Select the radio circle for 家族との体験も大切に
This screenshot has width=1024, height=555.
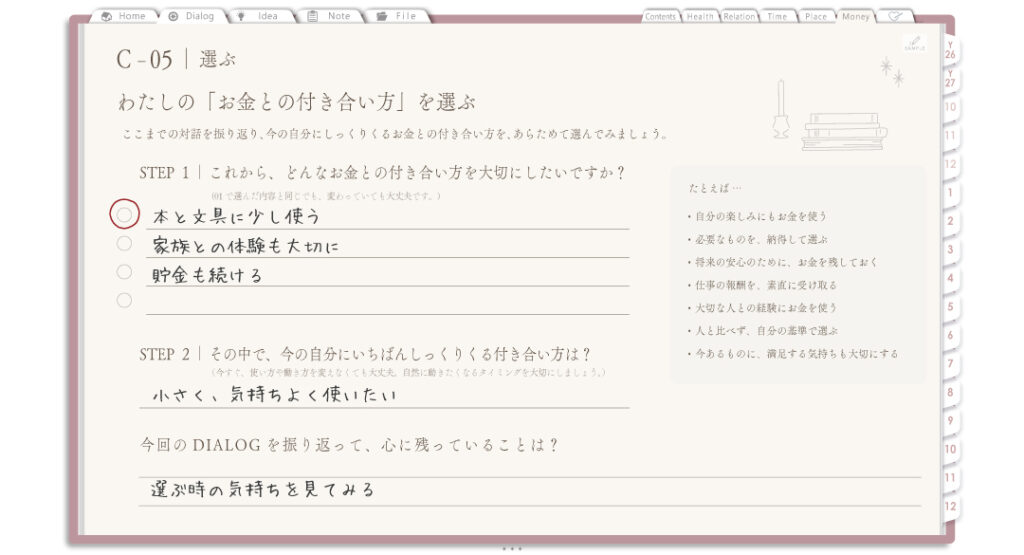(x=124, y=244)
